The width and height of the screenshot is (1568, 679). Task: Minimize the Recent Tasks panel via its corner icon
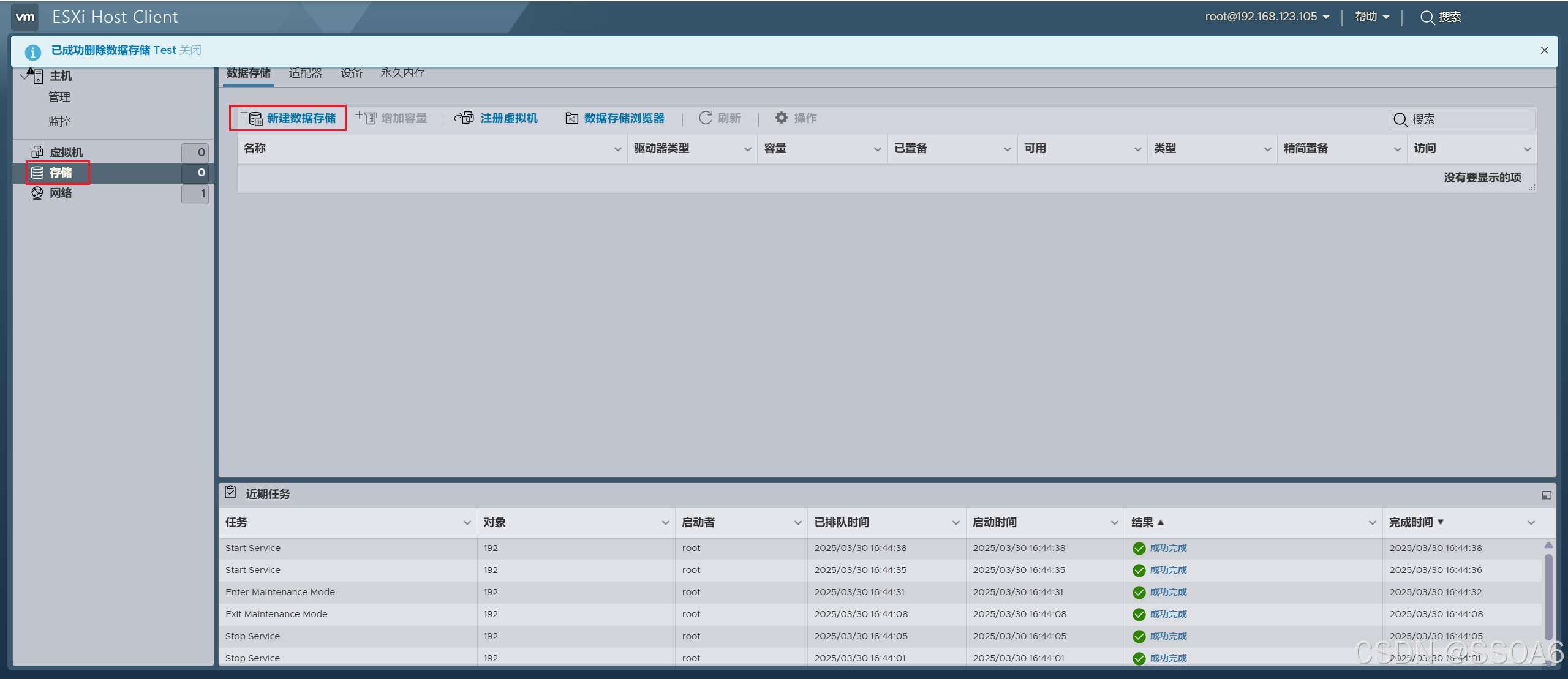point(1546,495)
